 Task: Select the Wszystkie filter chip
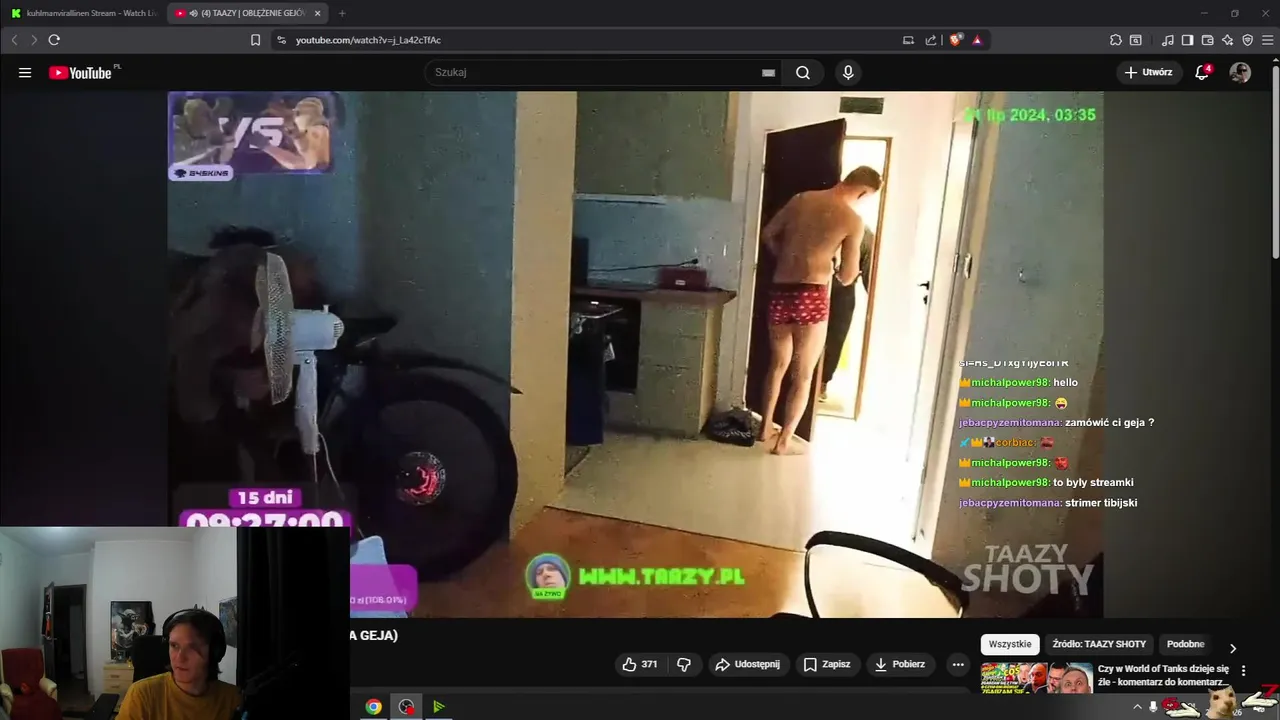tap(1010, 644)
